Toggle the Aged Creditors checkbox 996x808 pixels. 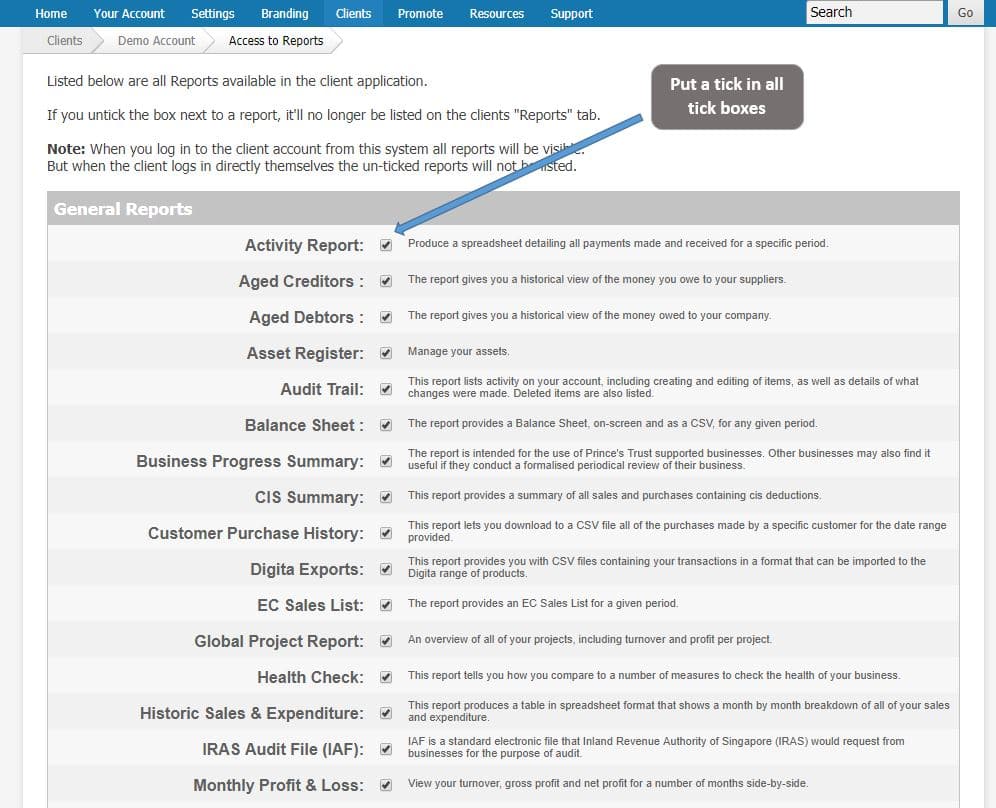click(x=386, y=281)
